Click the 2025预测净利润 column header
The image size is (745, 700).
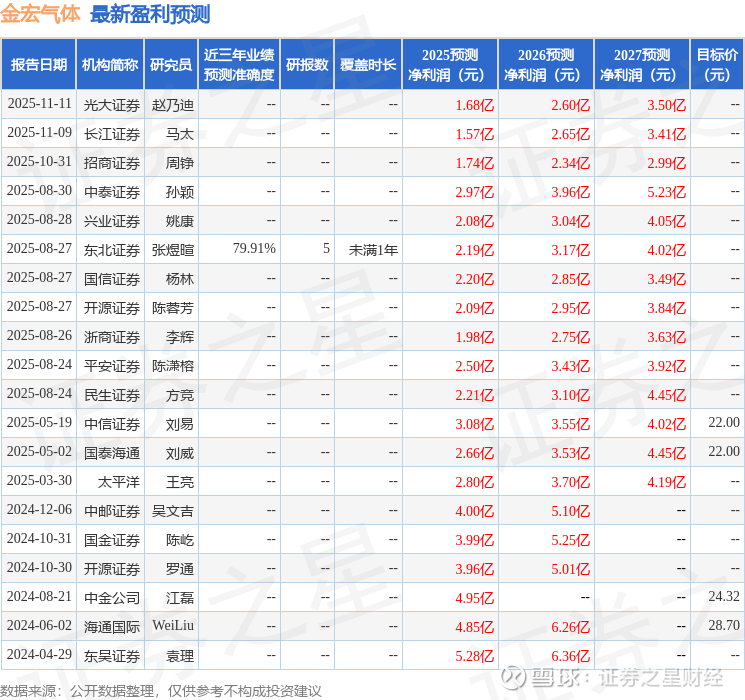[450, 65]
